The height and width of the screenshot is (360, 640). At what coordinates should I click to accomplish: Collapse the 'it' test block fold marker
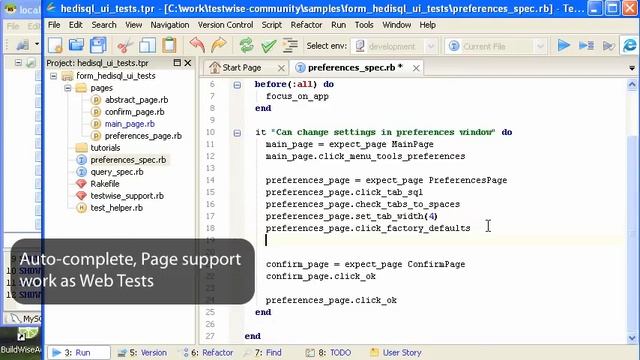(237, 133)
